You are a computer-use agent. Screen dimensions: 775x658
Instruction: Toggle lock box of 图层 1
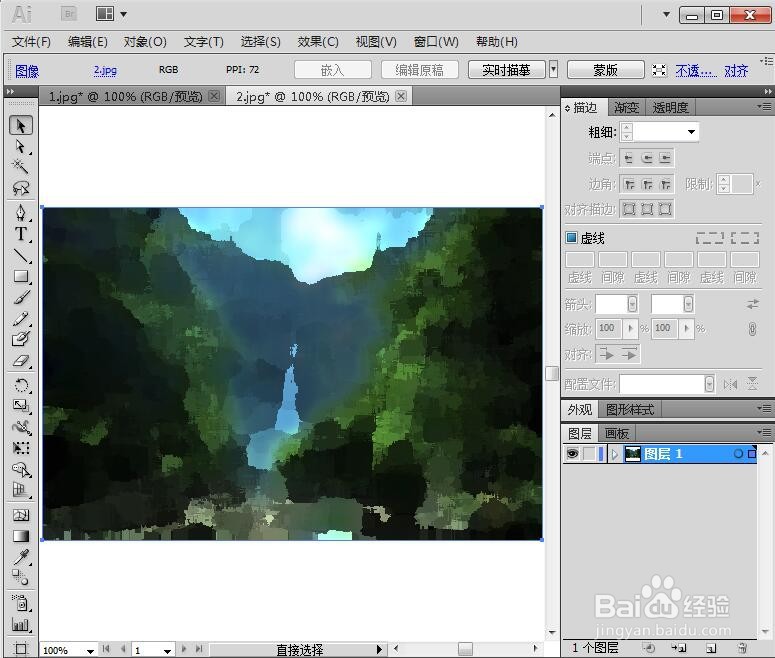(589, 454)
